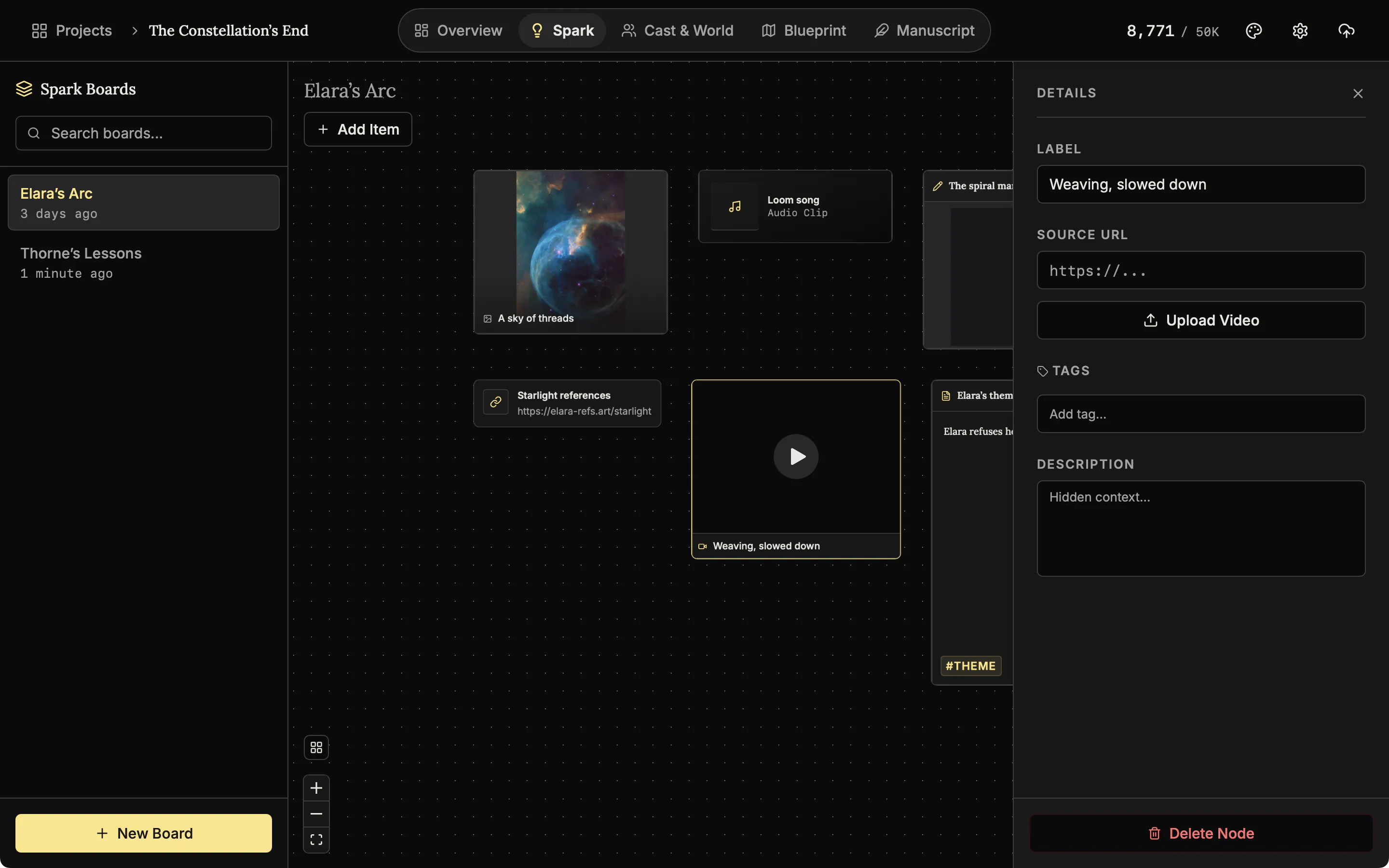This screenshot has width=1389, height=868.
Task: Click the Spark Boards layers icon
Action: tap(24, 89)
